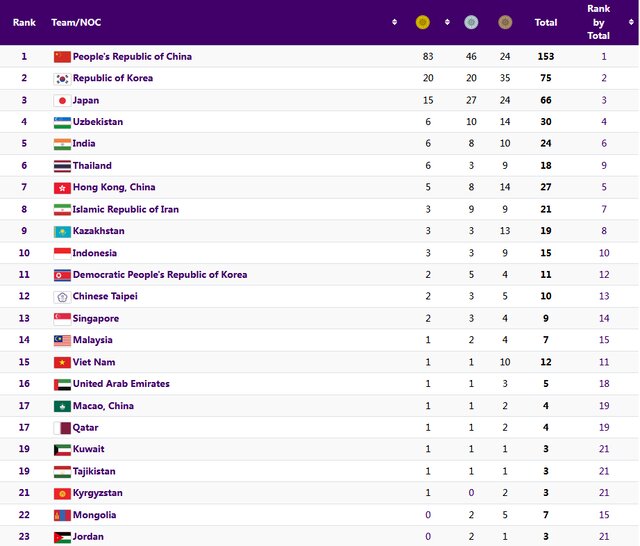Click the Total column header
The image size is (640, 546).
pyautogui.click(x=546, y=22)
